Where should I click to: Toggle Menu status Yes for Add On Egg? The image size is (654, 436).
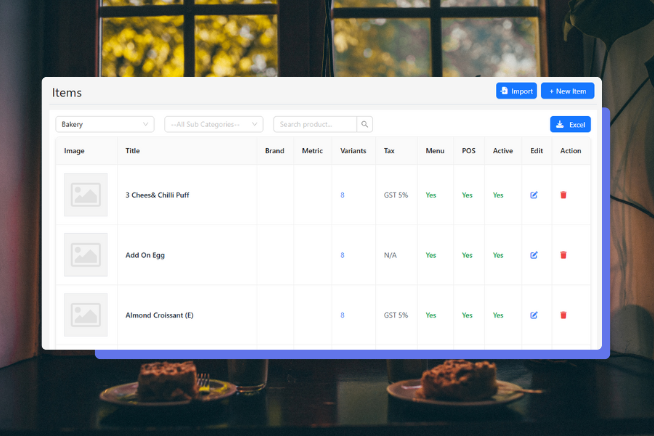coord(431,255)
